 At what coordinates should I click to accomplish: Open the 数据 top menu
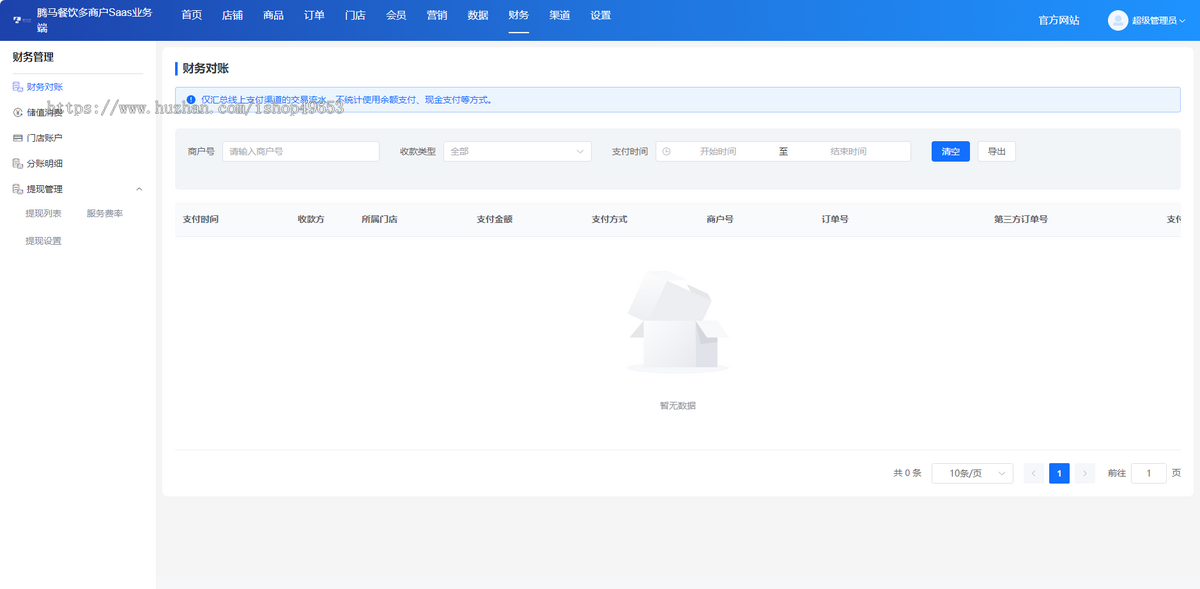[x=478, y=15]
